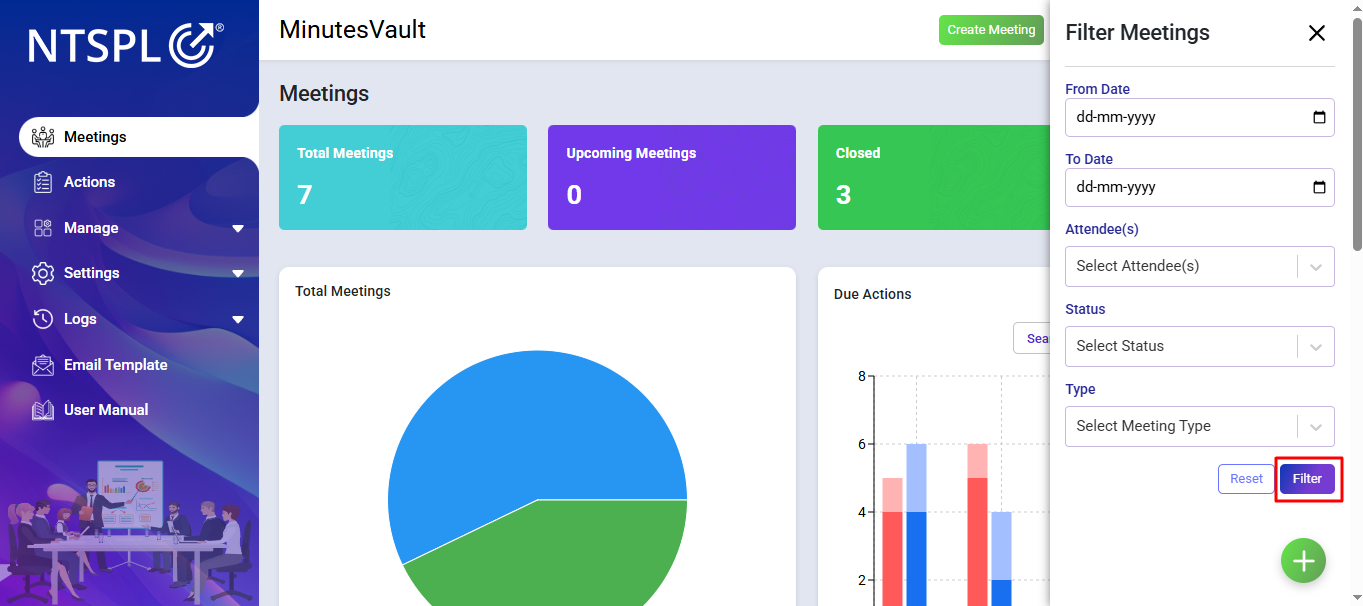Image resolution: width=1363 pixels, height=606 pixels.
Task: Open the Select Attendee(s) dropdown
Action: [1200, 266]
